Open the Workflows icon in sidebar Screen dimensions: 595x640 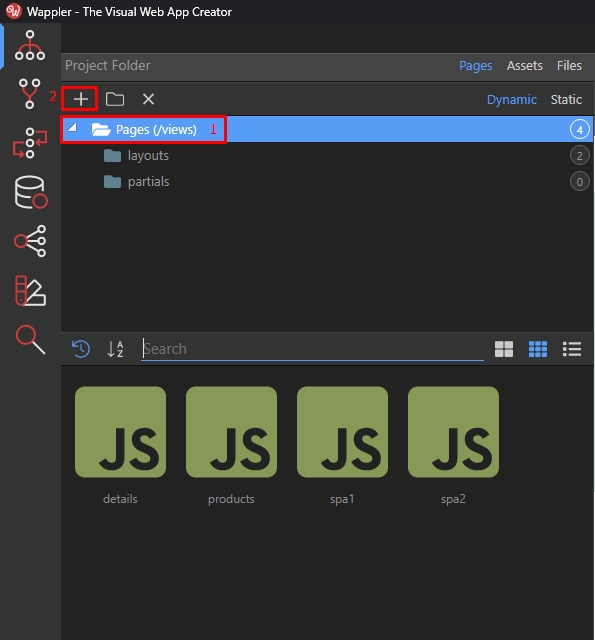30,143
